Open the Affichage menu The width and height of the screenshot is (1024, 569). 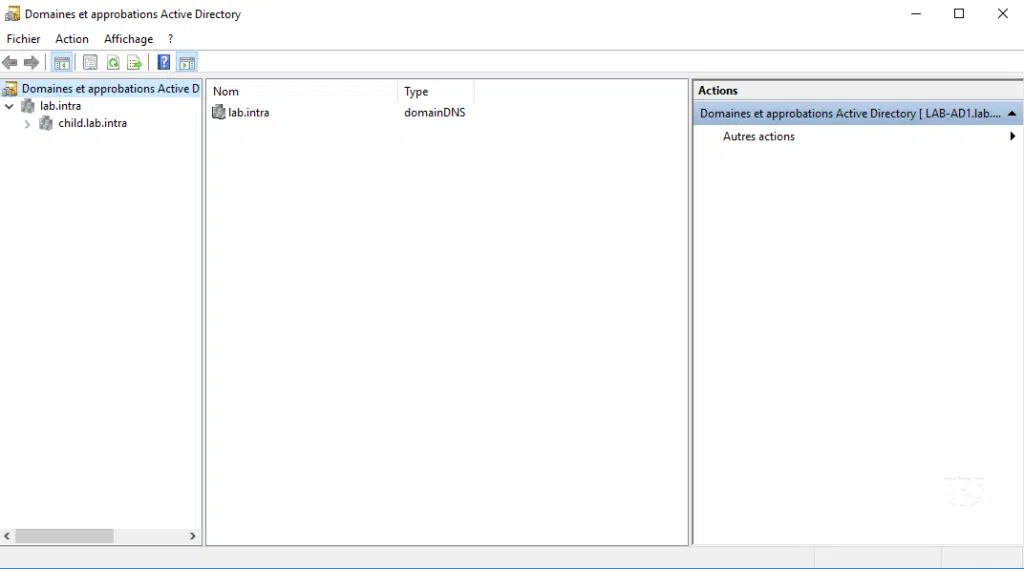[129, 39]
